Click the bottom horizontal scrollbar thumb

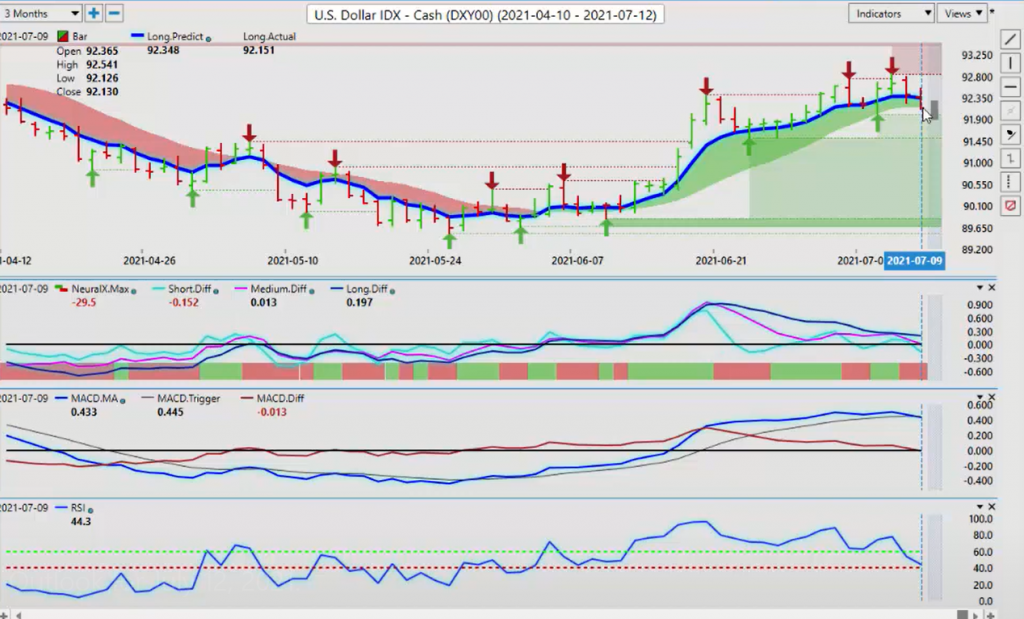[962, 614]
